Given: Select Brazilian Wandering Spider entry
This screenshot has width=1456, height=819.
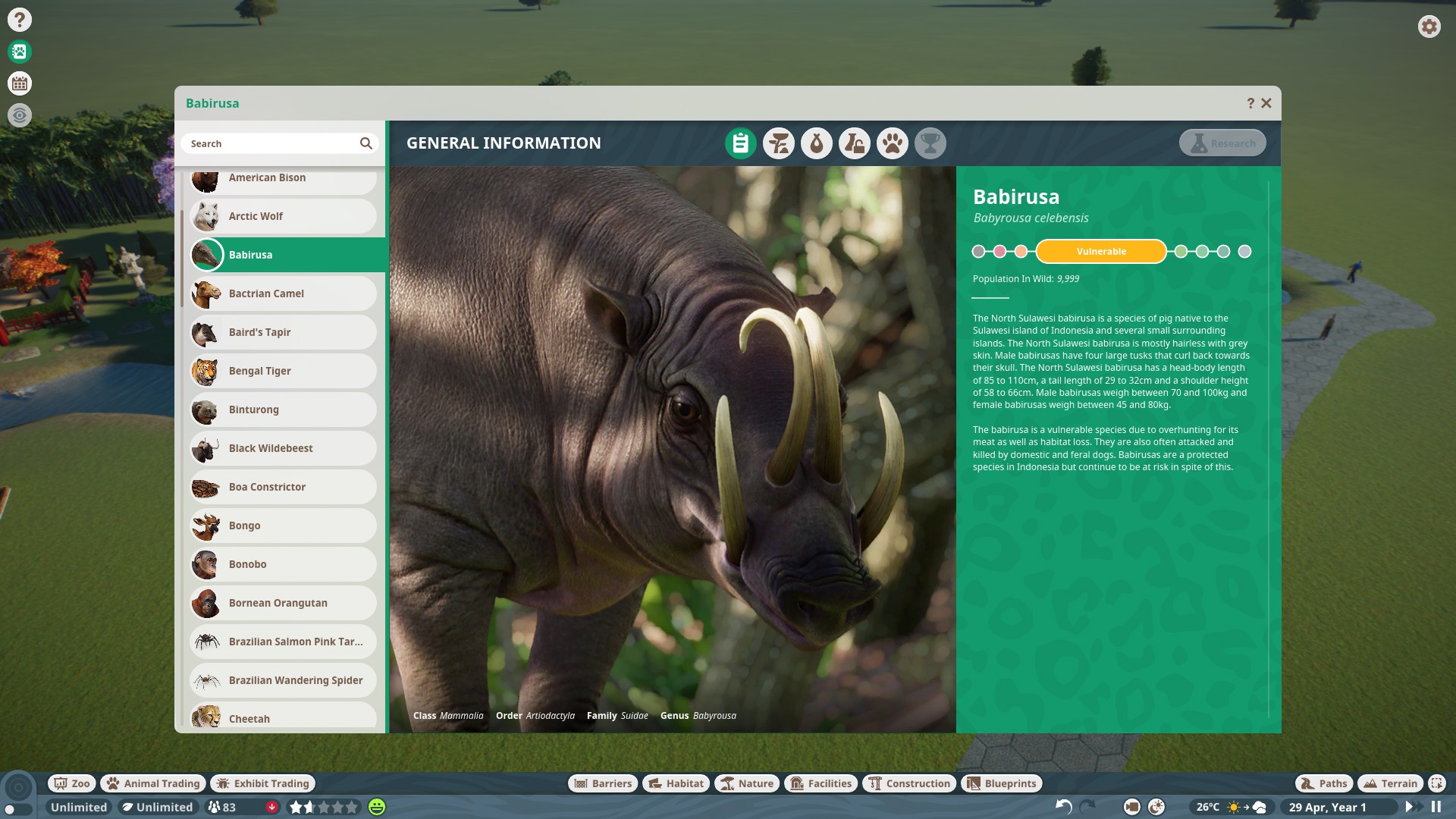Looking at the screenshot, I should click(283, 680).
